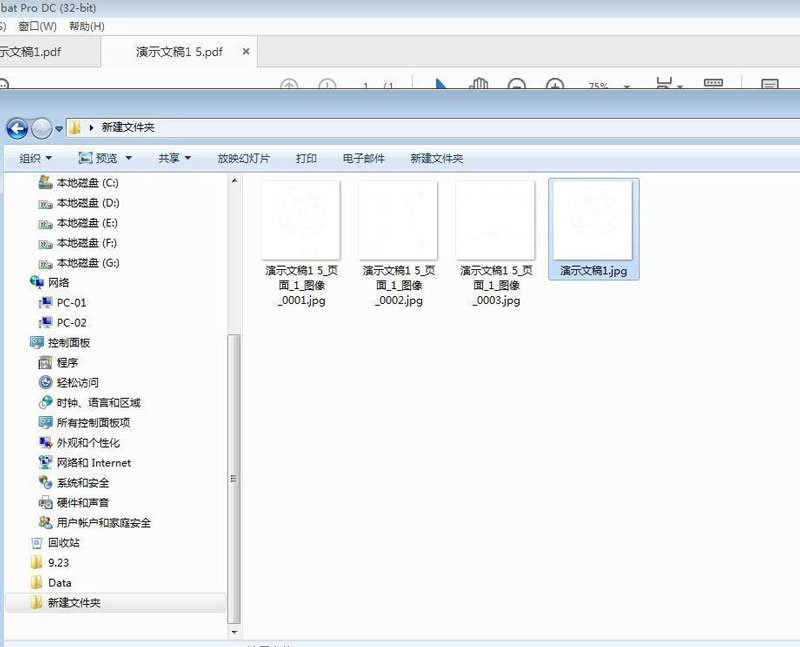Select the 图像_0002.jpg file thumbnail
The height and width of the screenshot is (647, 800).
(x=398, y=220)
